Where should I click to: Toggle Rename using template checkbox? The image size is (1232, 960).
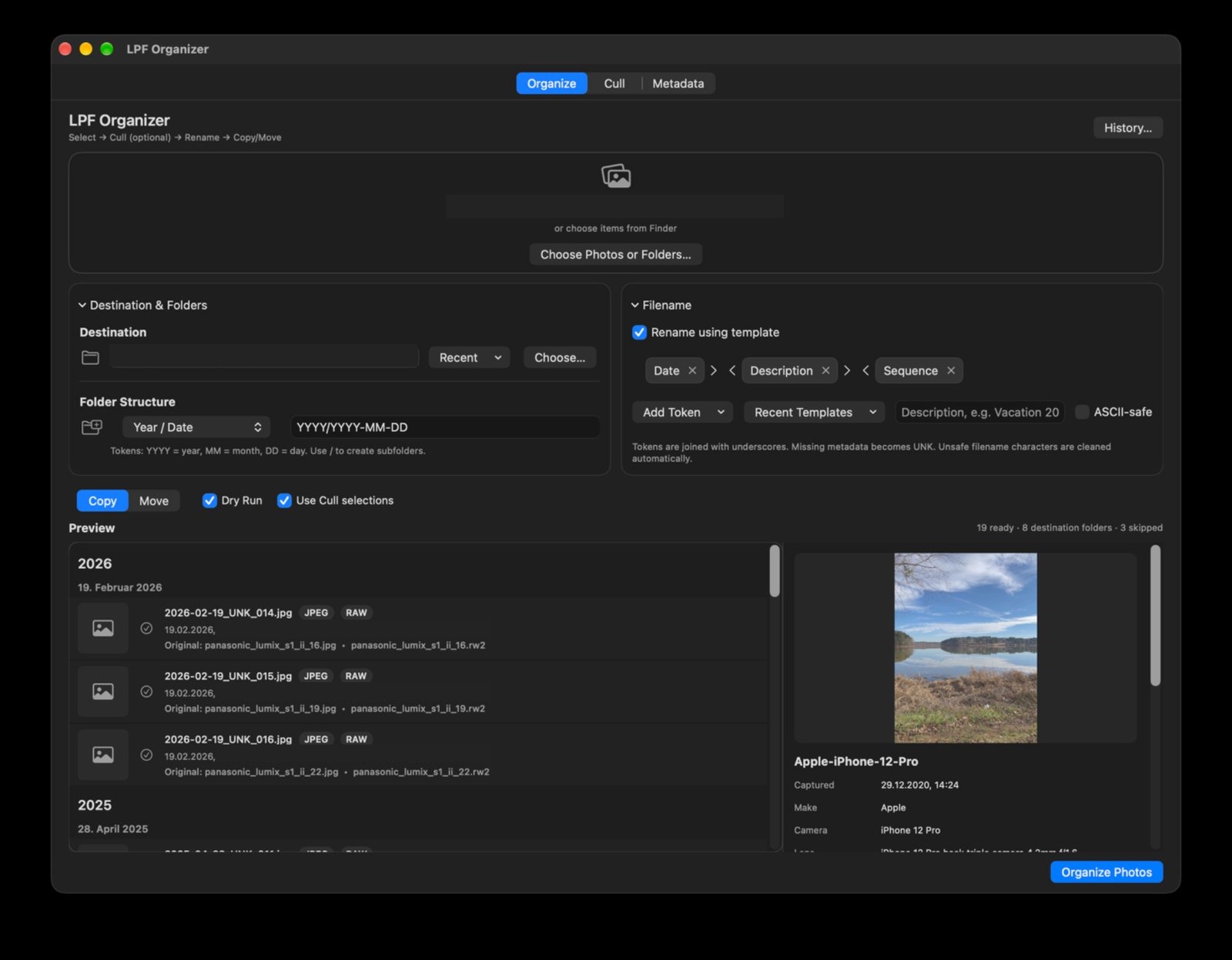[639, 333]
